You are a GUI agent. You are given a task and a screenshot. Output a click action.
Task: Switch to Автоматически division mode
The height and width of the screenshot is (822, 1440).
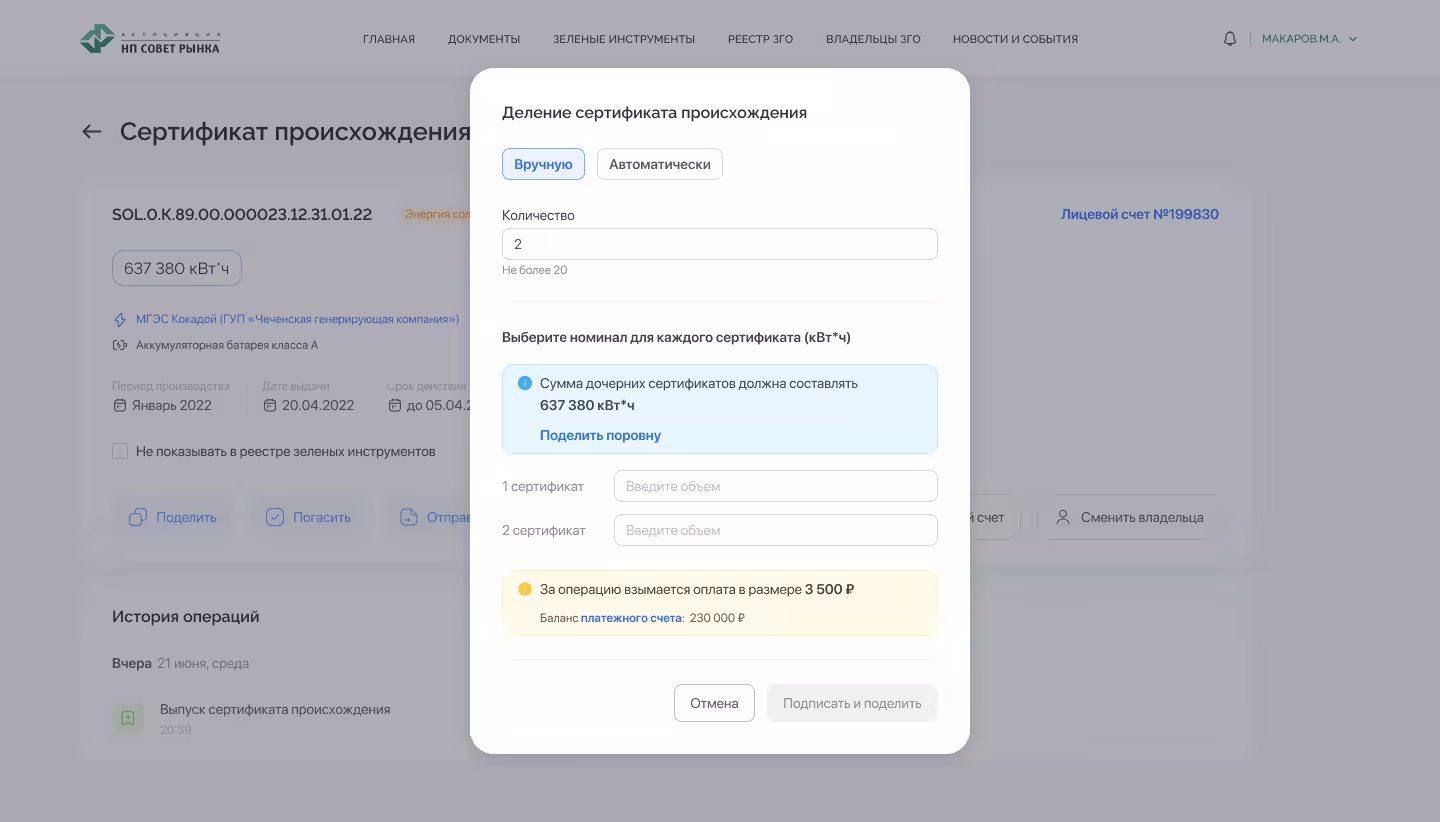659,164
